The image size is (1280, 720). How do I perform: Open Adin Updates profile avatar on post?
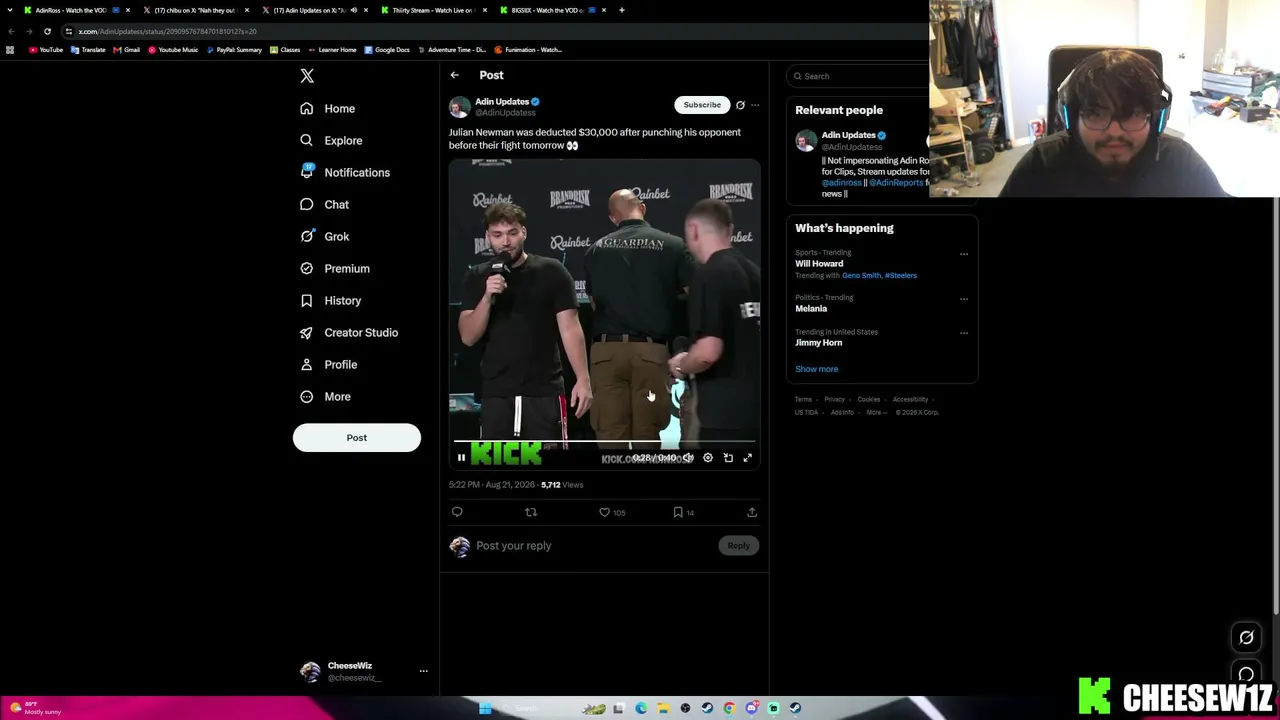(x=459, y=107)
